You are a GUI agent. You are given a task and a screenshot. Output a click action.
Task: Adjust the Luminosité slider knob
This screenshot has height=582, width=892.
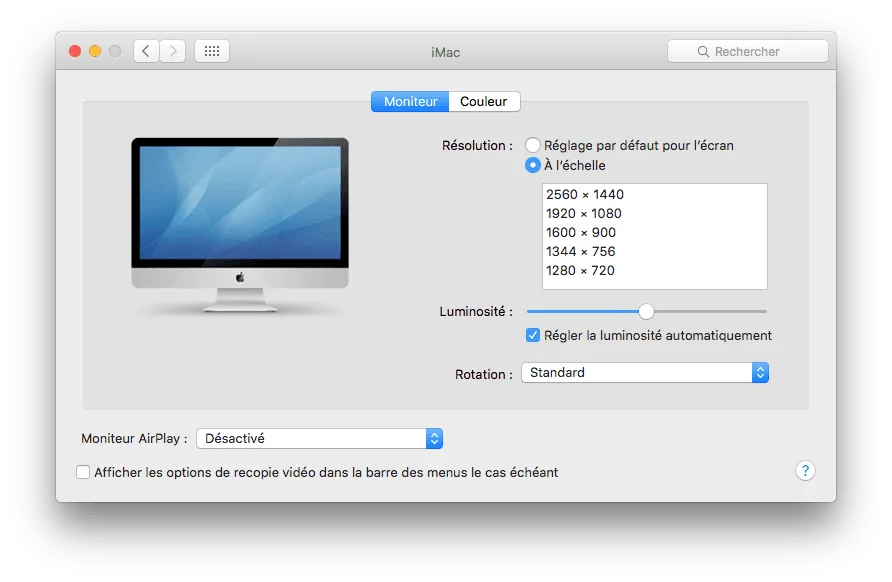pos(646,311)
